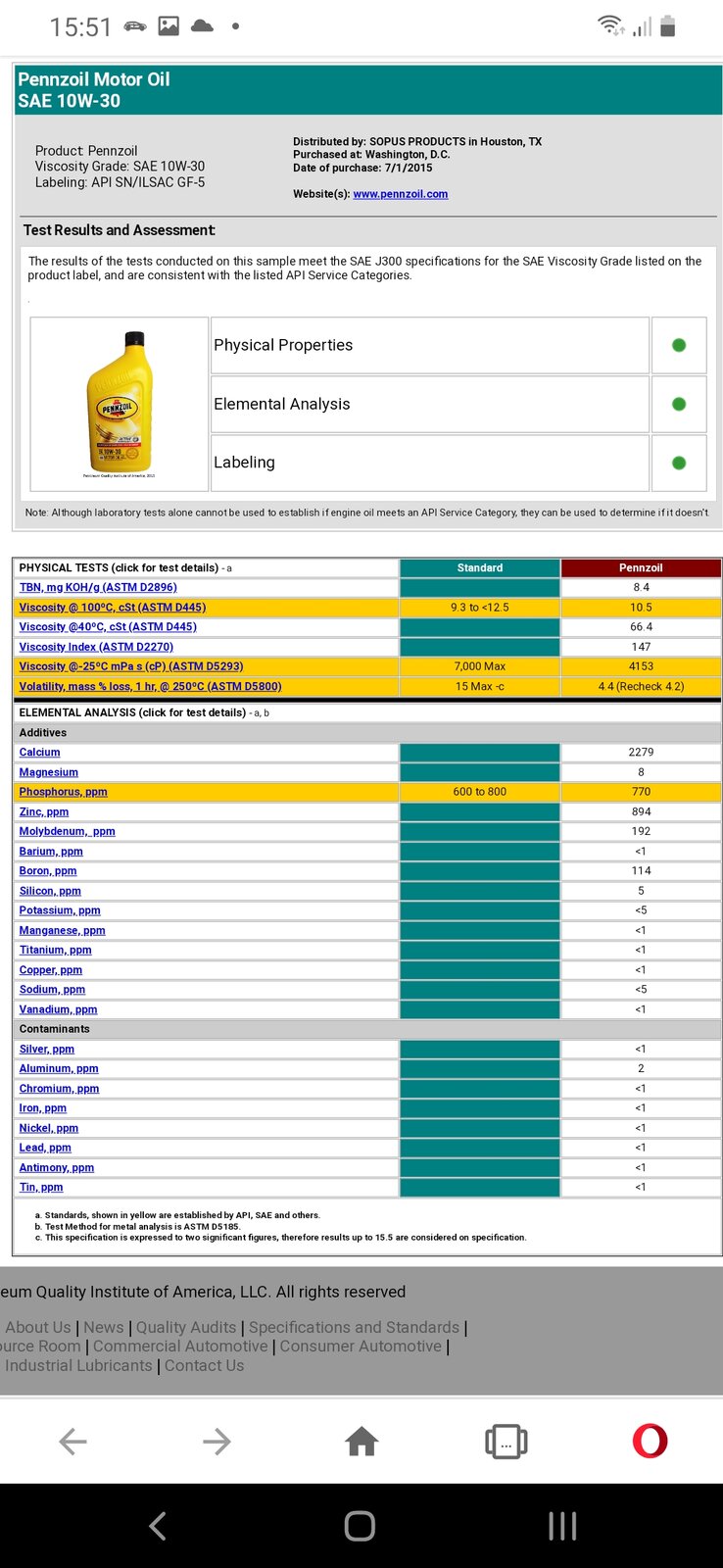This screenshot has width=723, height=1568.
Task: Open the Opera menu
Action: [651, 1441]
